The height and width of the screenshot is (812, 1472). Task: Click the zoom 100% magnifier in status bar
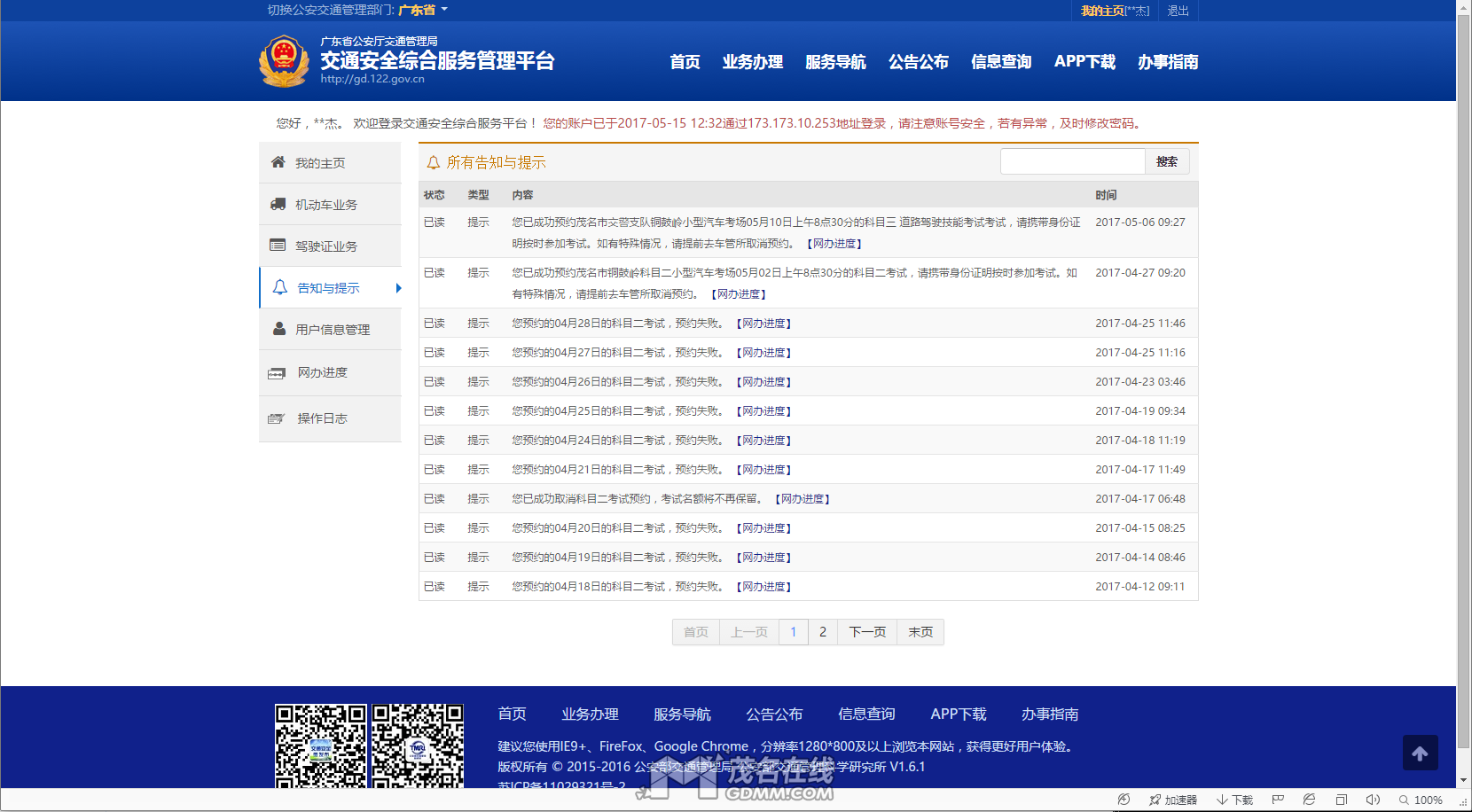pos(1404,800)
